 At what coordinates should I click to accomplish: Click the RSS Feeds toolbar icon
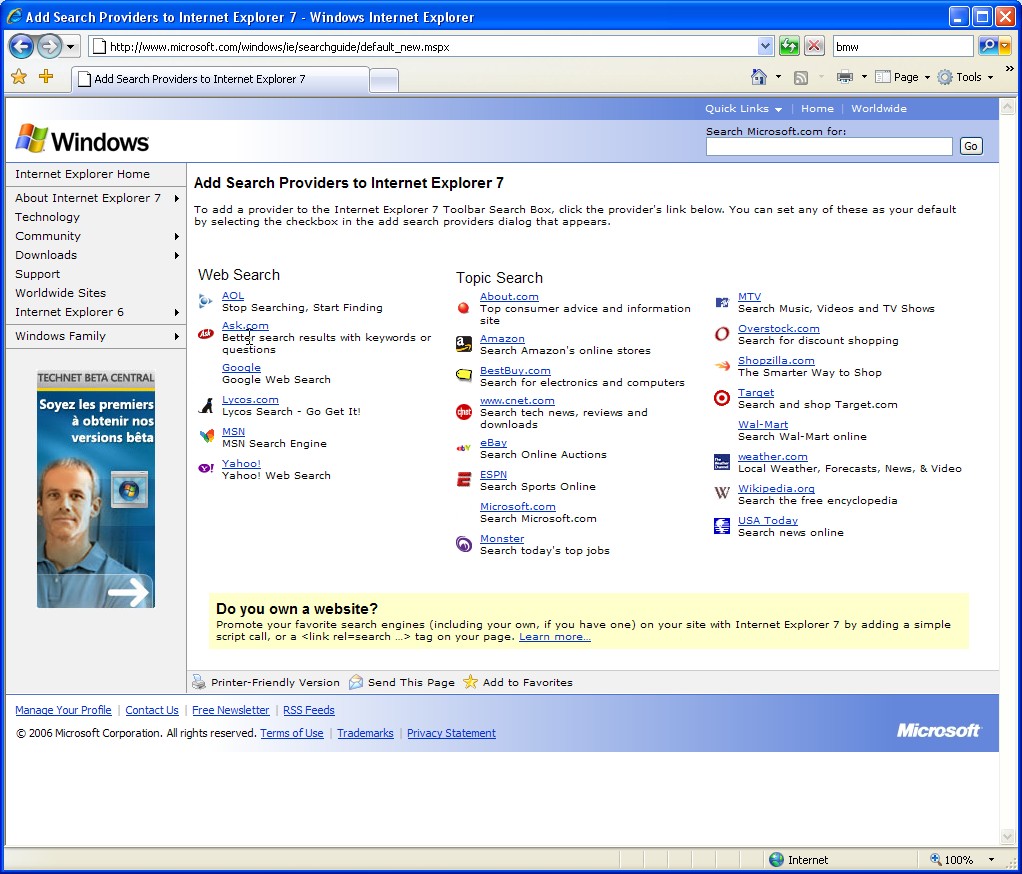pos(800,78)
